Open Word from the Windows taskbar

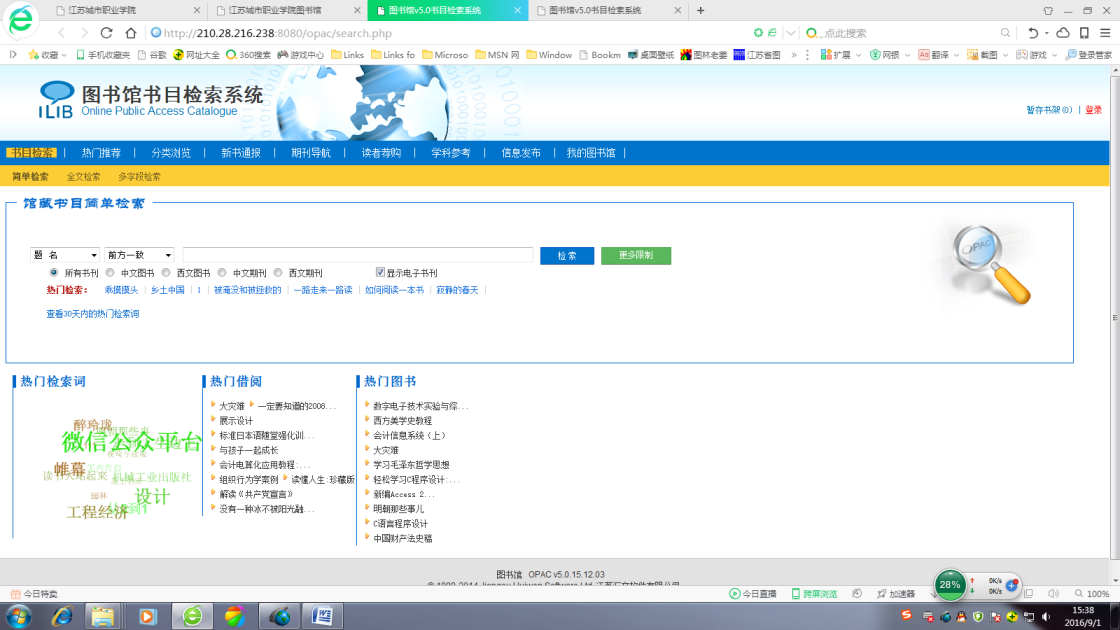tap(322, 615)
